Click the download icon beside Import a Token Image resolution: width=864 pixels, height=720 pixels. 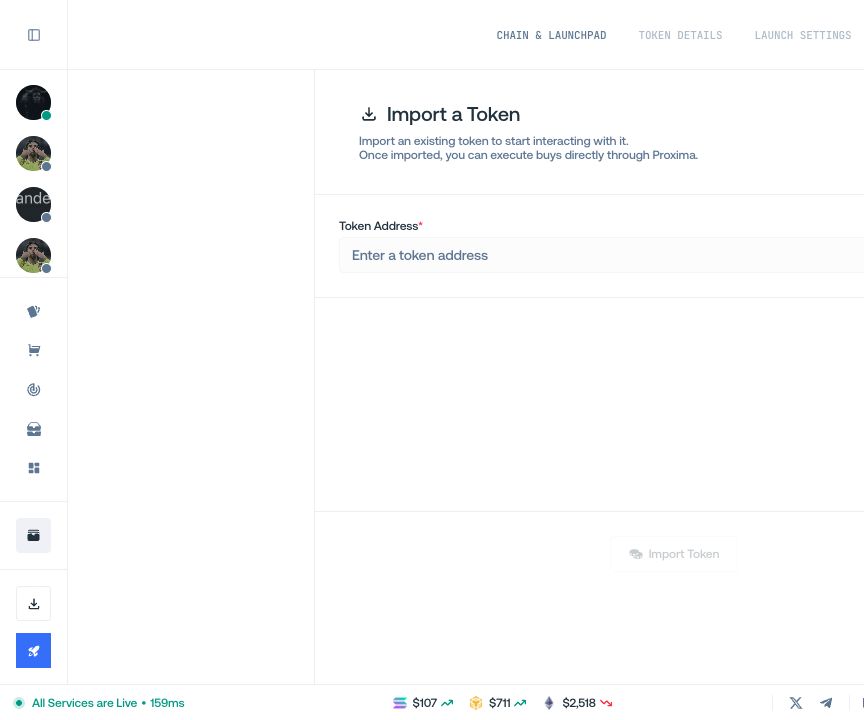(x=369, y=114)
